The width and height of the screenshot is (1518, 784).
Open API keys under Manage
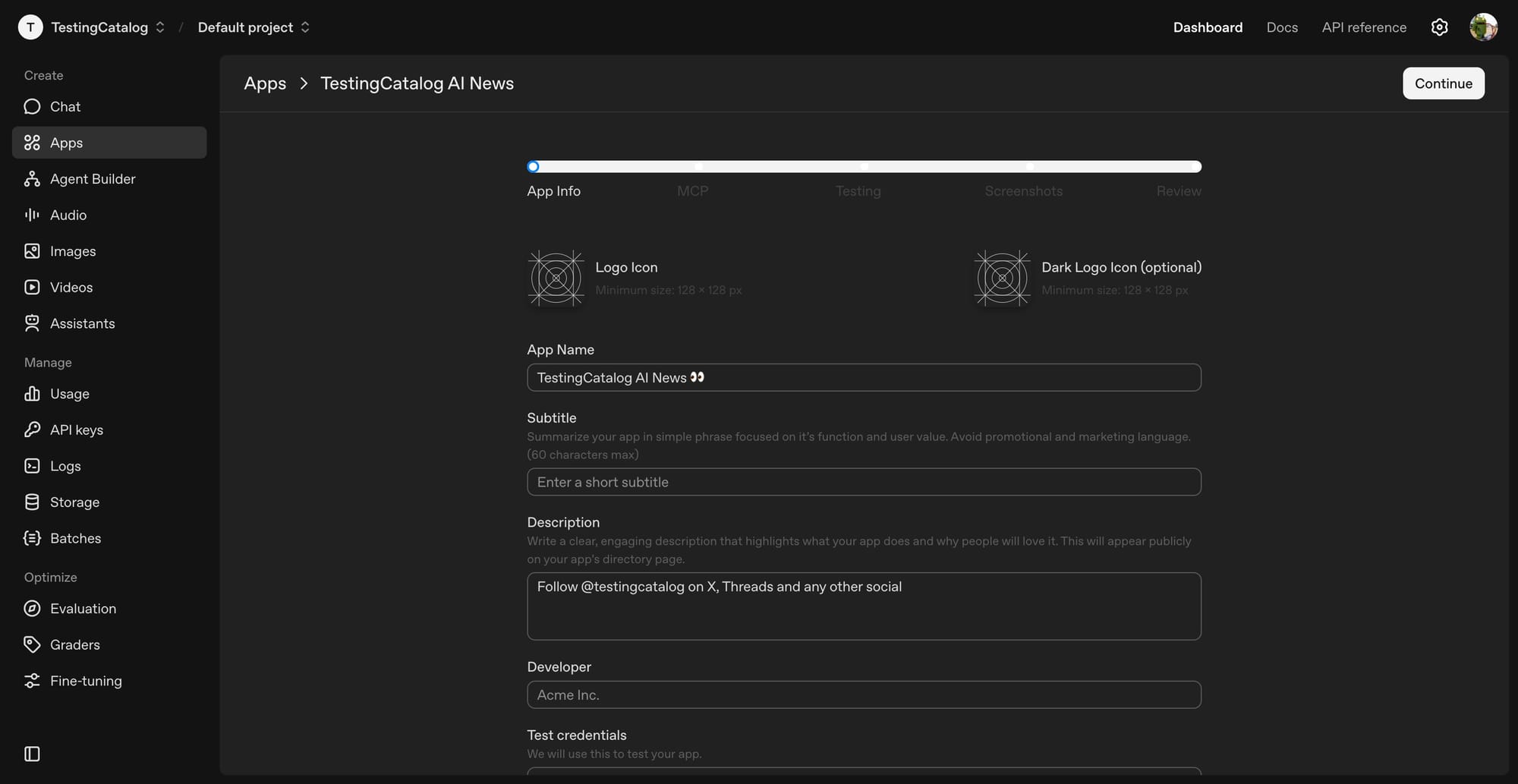click(x=76, y=429)
